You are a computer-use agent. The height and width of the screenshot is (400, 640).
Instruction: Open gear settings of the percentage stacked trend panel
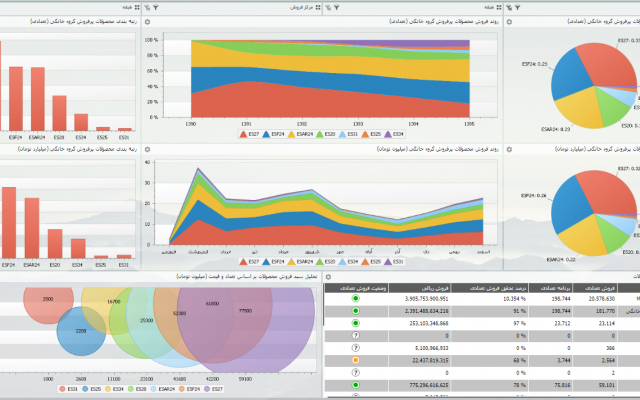[x=147, y=22]
